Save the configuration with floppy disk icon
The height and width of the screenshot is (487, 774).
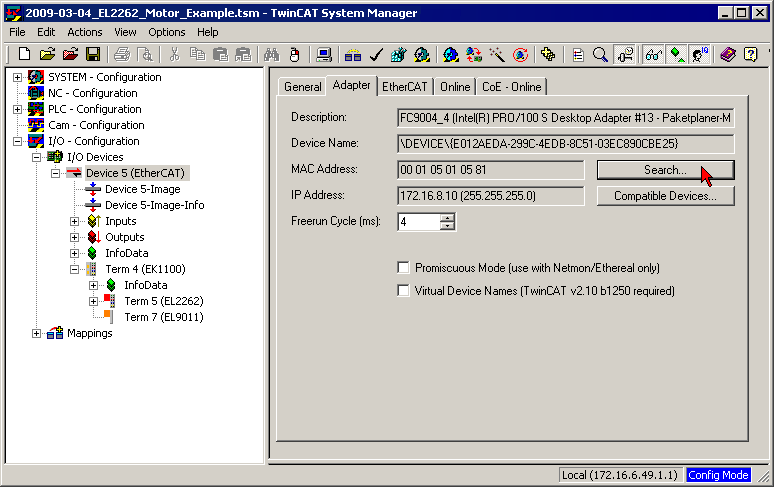[x=93, y=54]
